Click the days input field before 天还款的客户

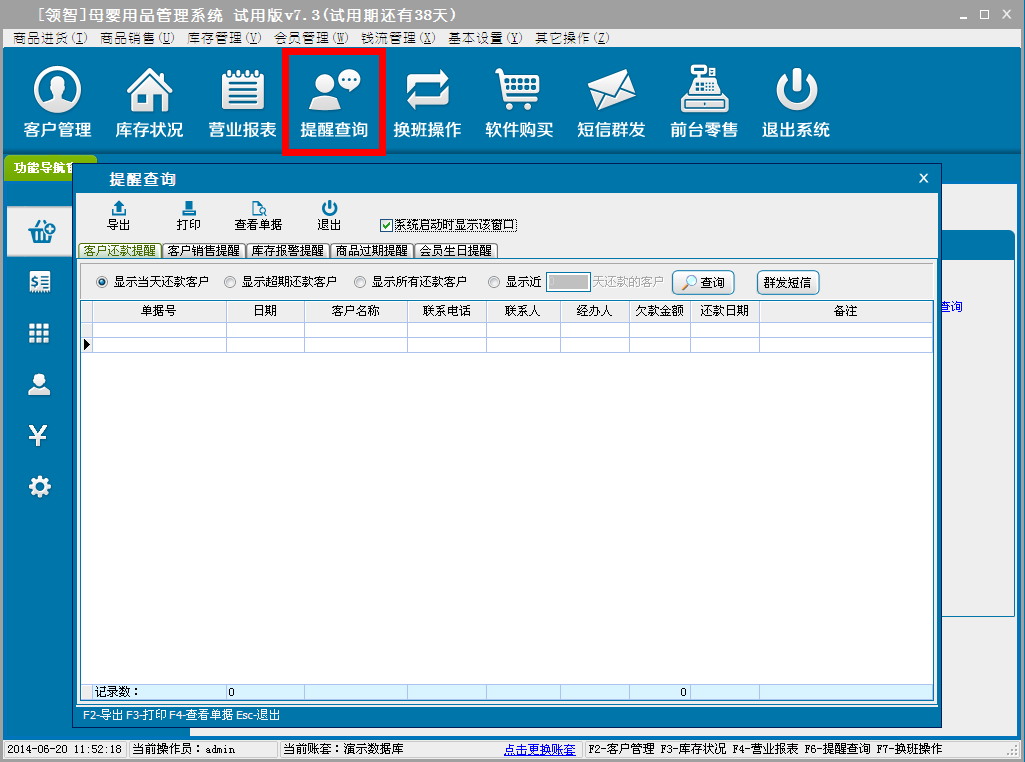click(568, 282)
